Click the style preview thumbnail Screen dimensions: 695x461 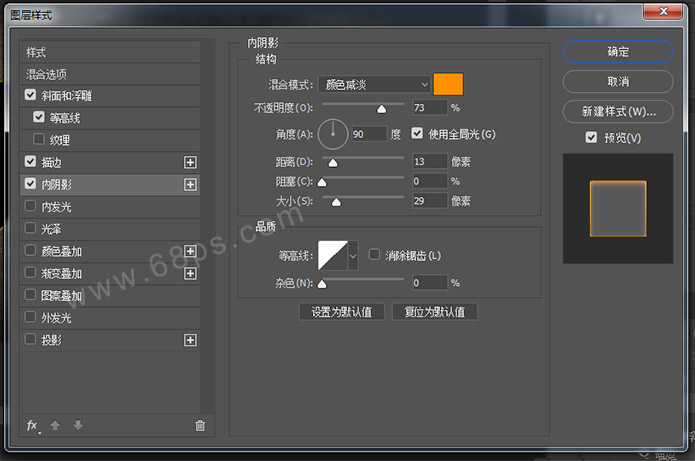click(x=618, y=208)
